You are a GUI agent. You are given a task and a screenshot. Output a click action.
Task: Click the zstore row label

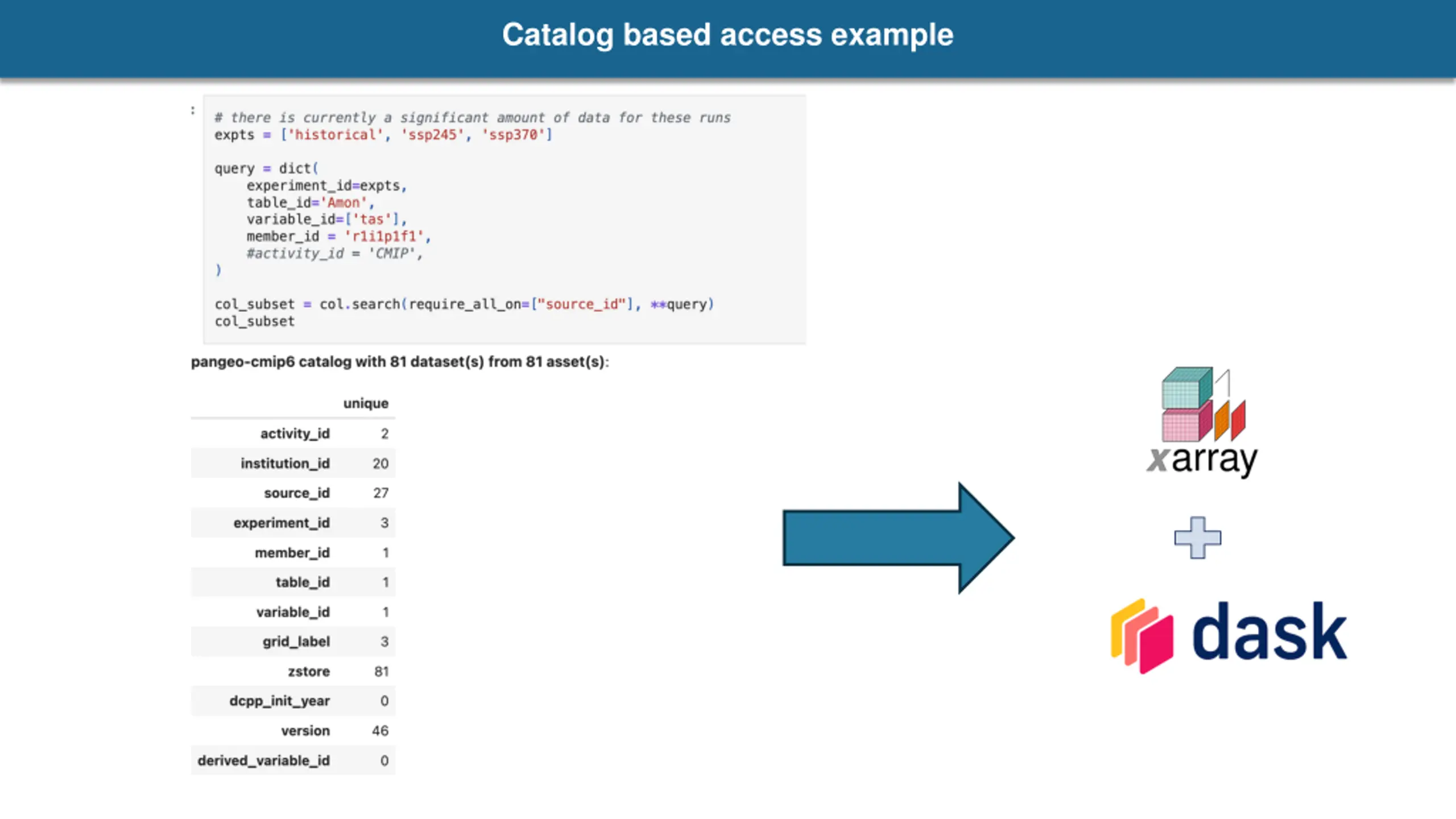tap(308, 671)
